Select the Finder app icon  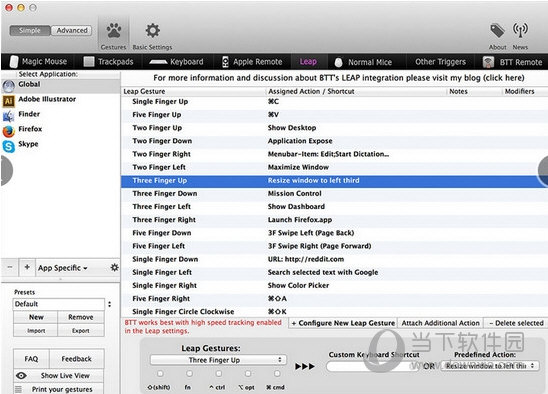pyautogui.click(x=9, y=116)
